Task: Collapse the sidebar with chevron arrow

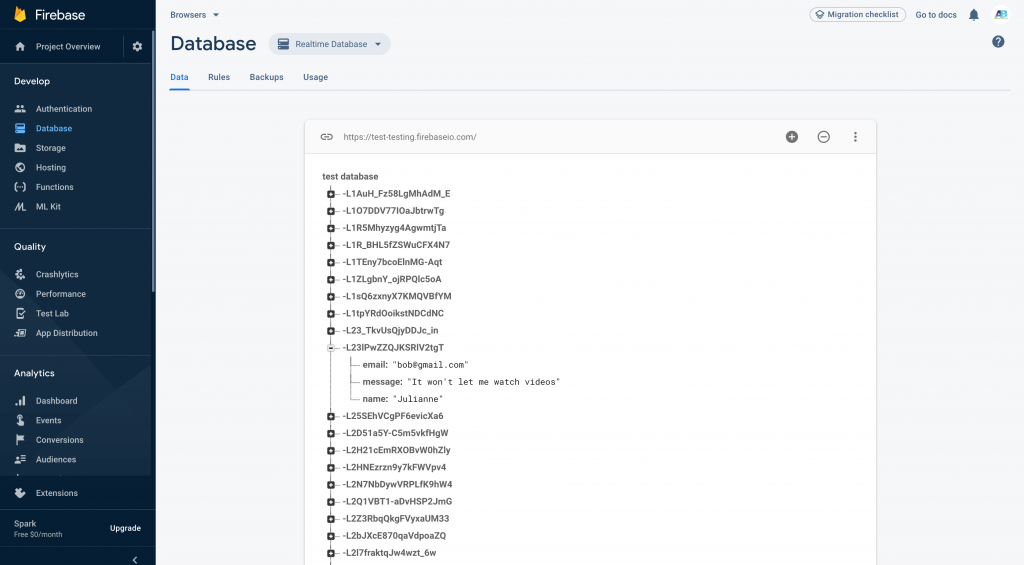Action: click(135, 560)
